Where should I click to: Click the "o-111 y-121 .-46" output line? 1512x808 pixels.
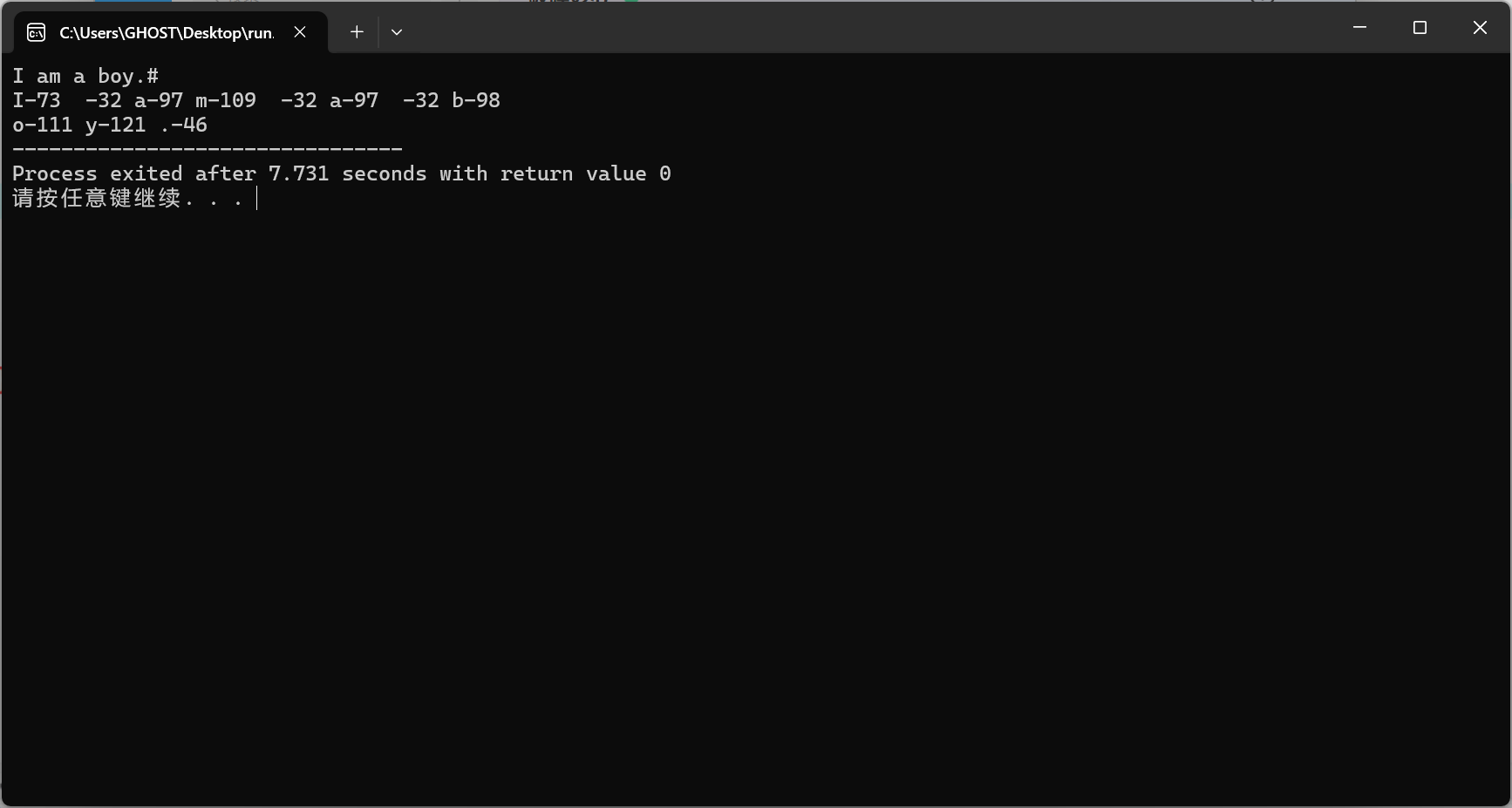pyautogui.click(x=110, y=125)
